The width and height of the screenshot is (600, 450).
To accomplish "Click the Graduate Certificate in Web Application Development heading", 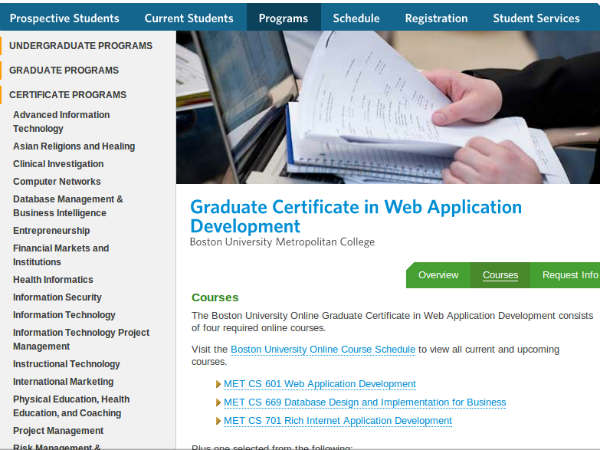I will 356,216.
